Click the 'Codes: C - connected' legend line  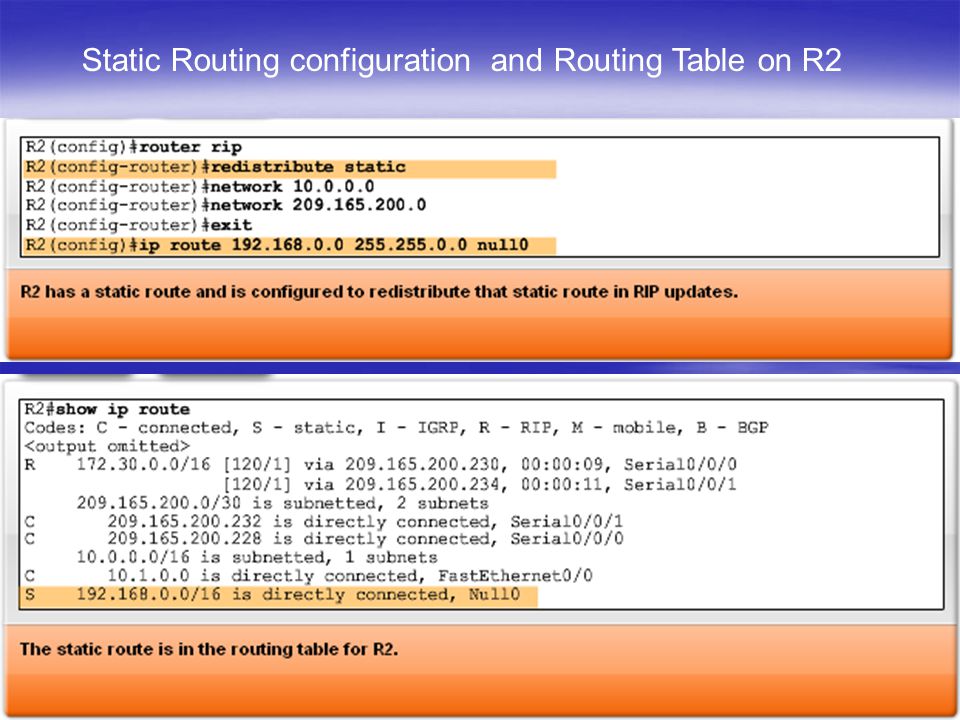coord(396,427)
